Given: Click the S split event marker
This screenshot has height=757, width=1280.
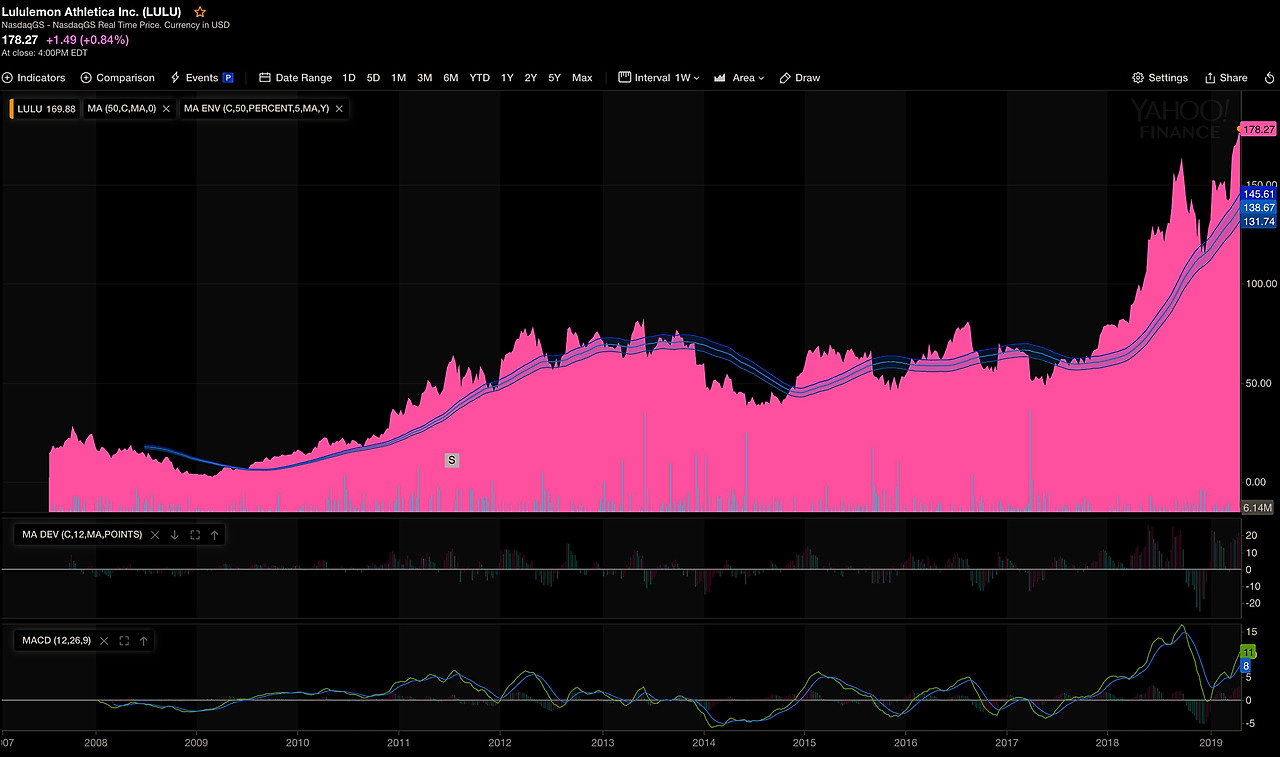Looking at the screenshot, I should point(452,460).
